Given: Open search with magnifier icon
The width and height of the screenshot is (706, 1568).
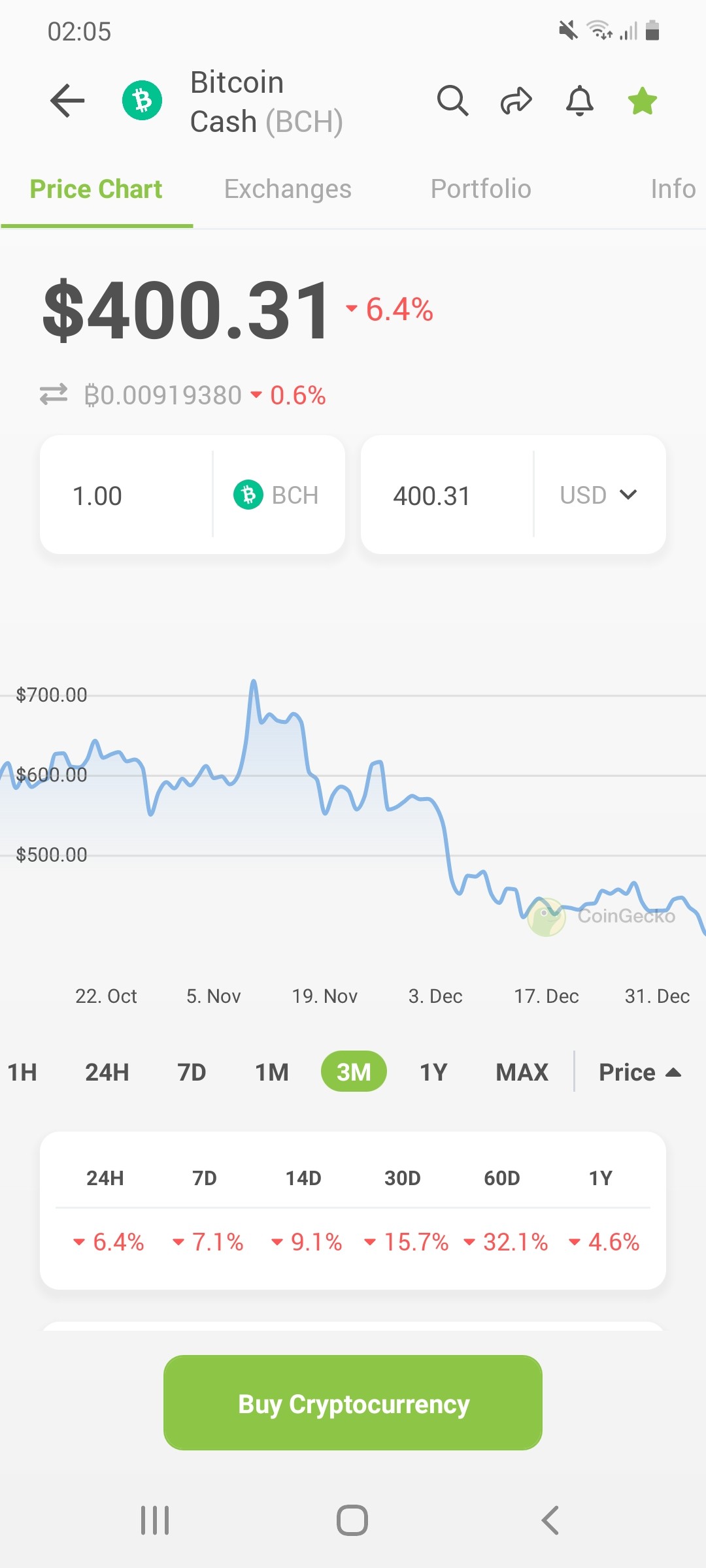Looking at the screenshot, I should [x=452, y=101].
